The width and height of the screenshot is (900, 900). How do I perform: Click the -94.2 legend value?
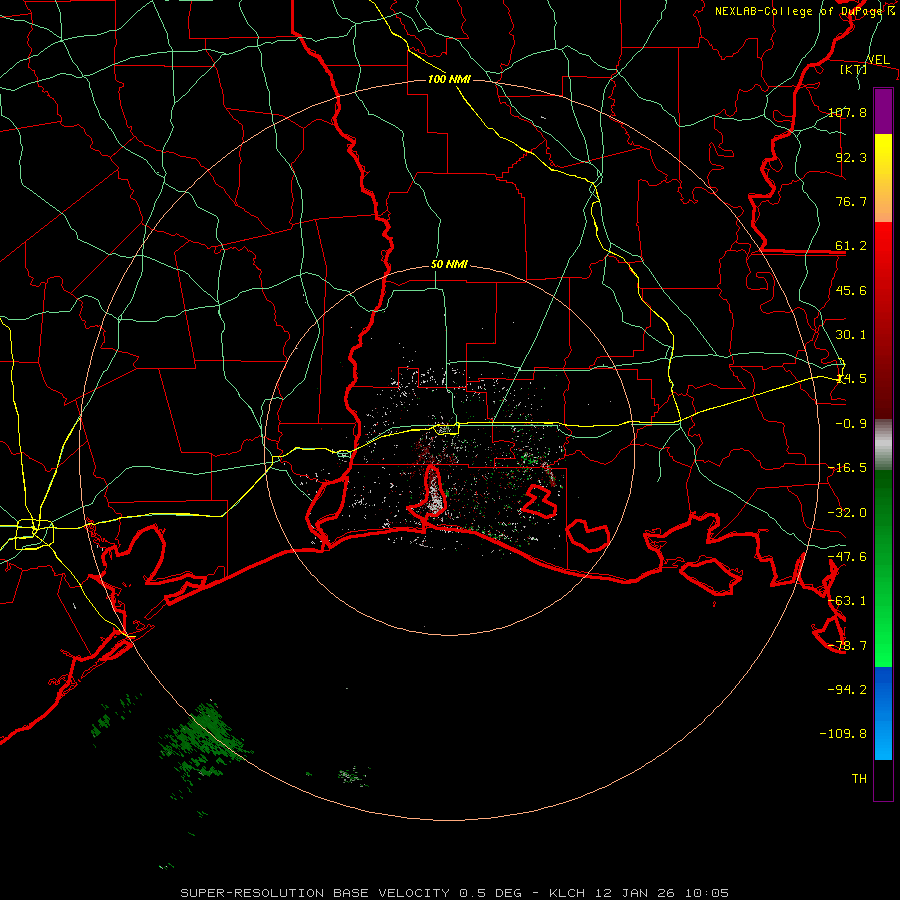(x=847, y=690)
